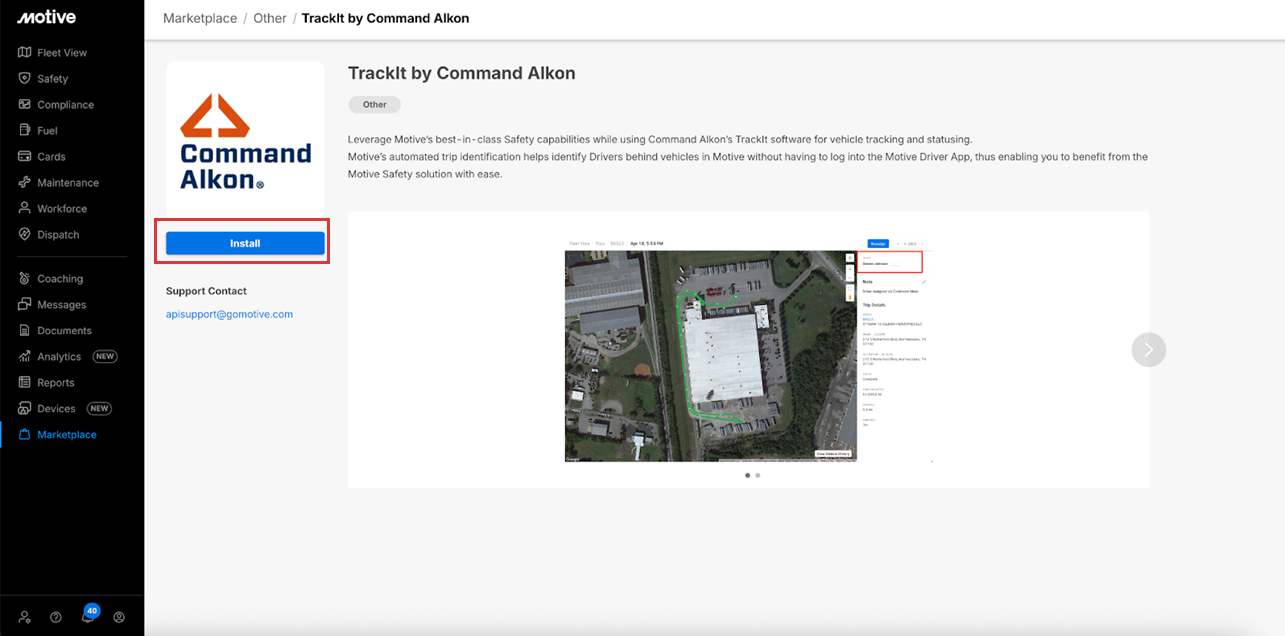
Task: Go back to Marketplace breadcrumb
Action: (200, 18)
